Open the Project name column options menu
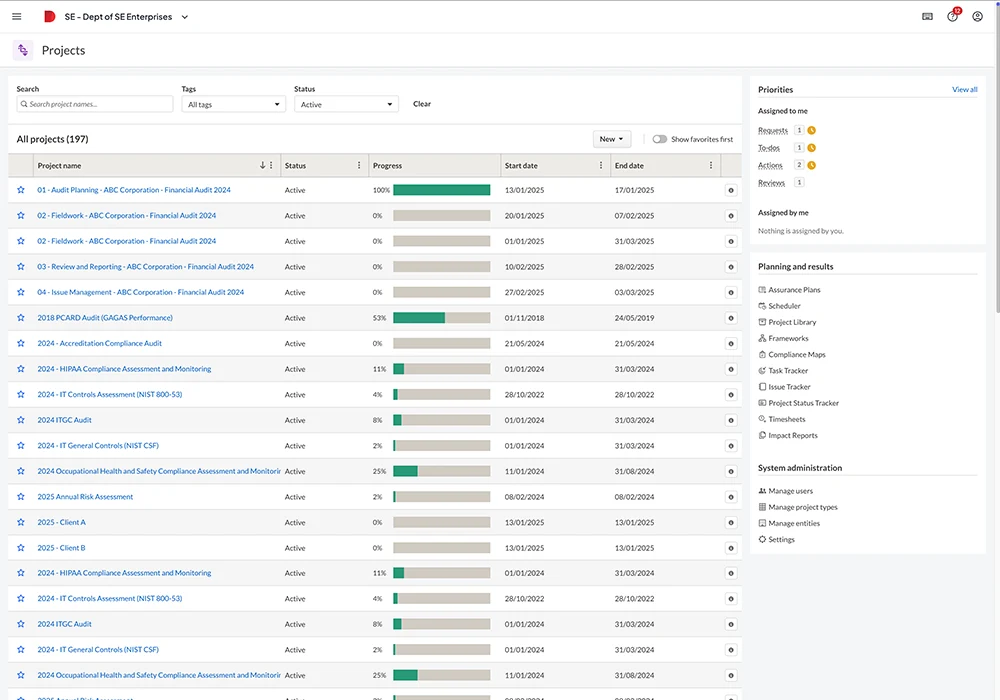The height and width of the screenshot is (700, 1000). pos(269,165)
